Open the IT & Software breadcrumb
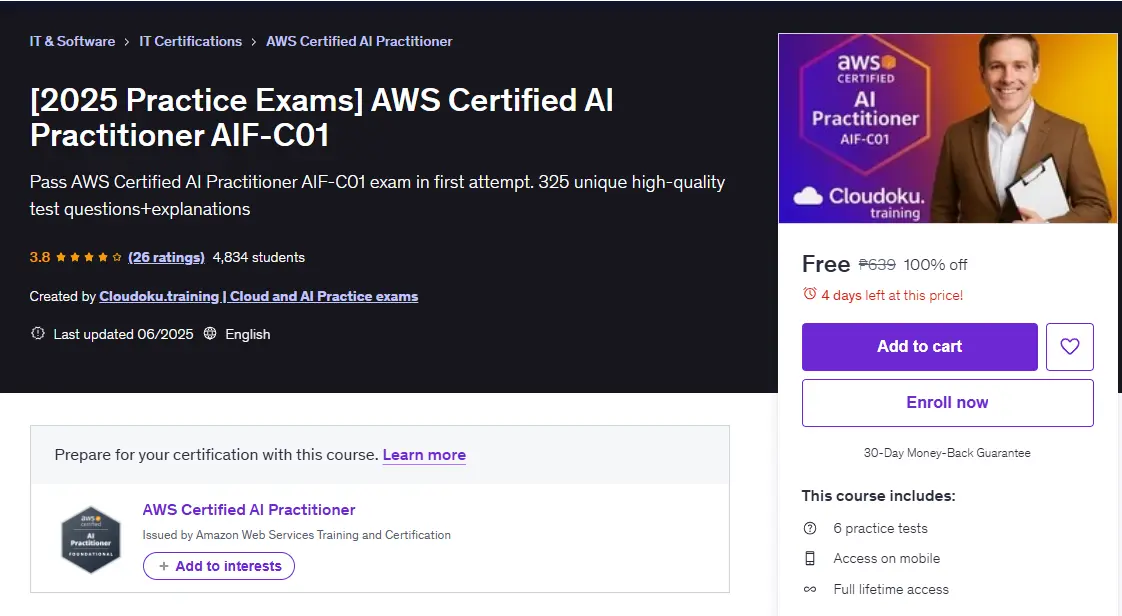Viewport: 1122px width, 616px height. [72, 41]
